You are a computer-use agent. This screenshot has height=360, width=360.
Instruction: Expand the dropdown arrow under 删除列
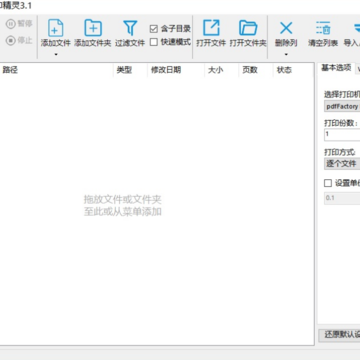pyautogui.click(x=286, y=54)
